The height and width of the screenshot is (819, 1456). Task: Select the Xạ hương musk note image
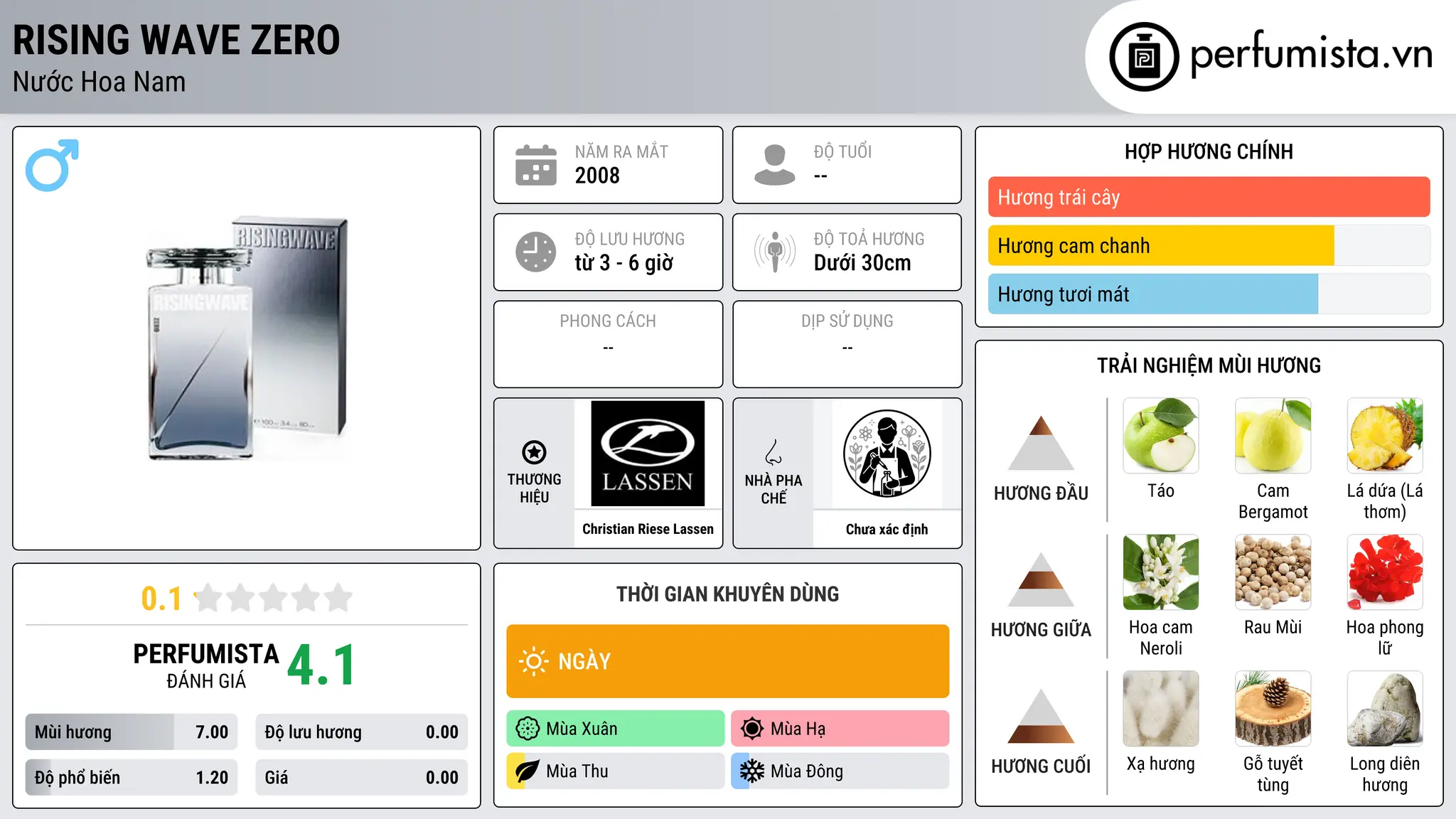coord(1161,709)
